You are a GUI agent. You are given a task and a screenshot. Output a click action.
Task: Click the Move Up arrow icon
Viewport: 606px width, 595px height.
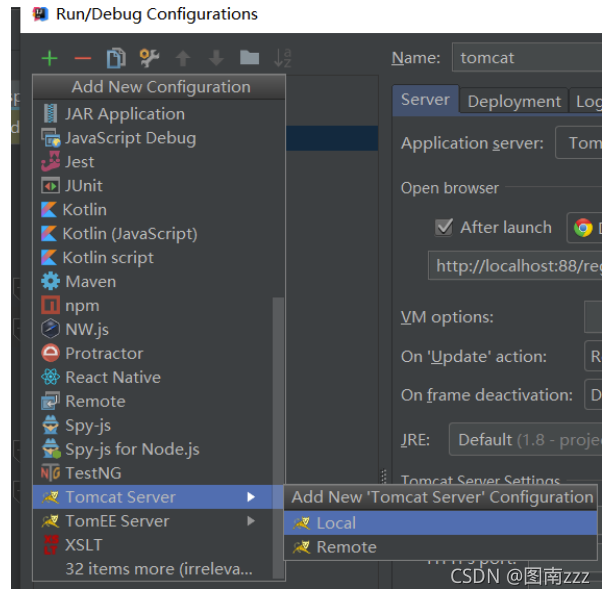click(x=183, y=58)
